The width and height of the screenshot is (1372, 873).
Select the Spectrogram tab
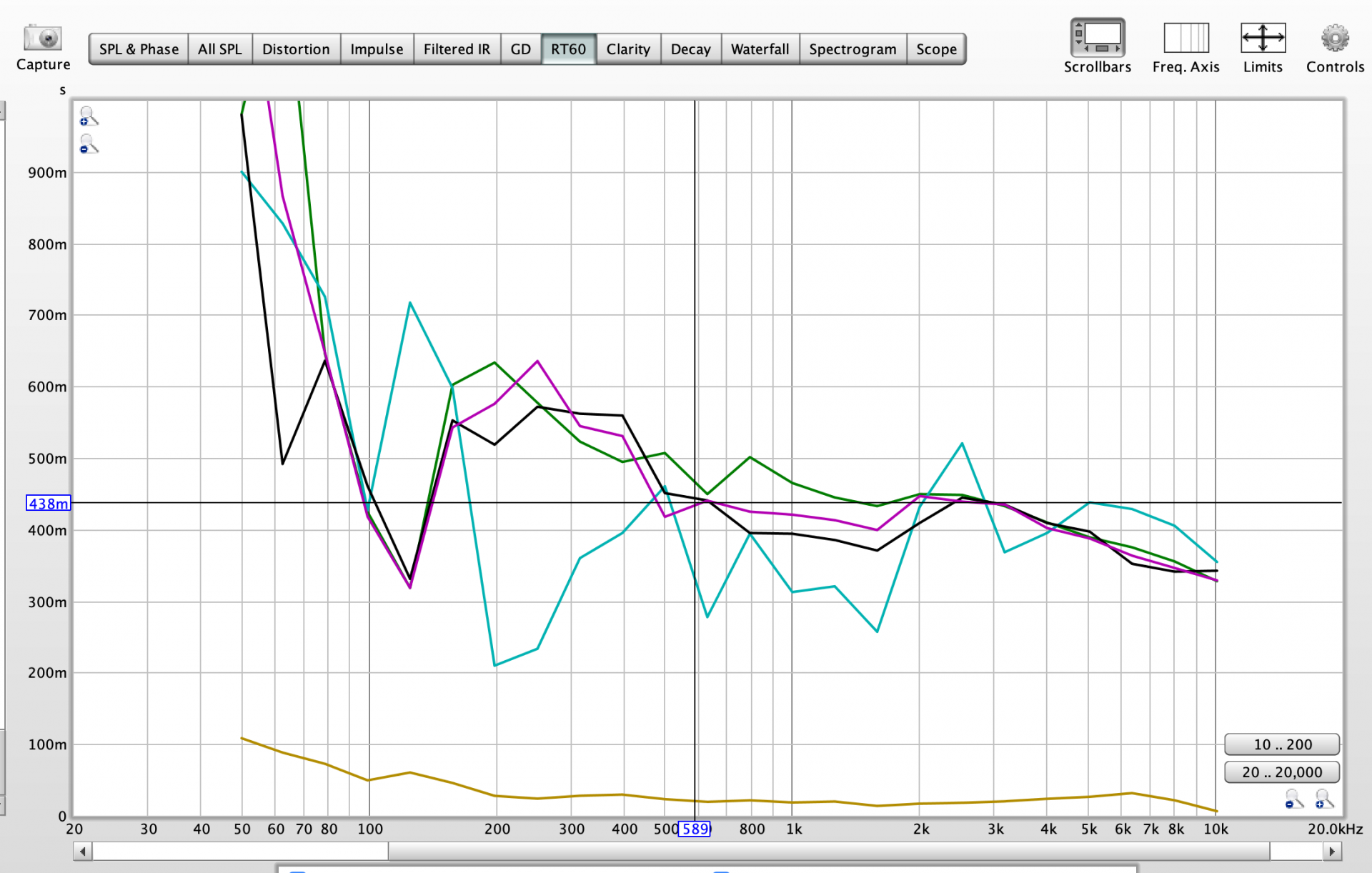click(852, 49)
